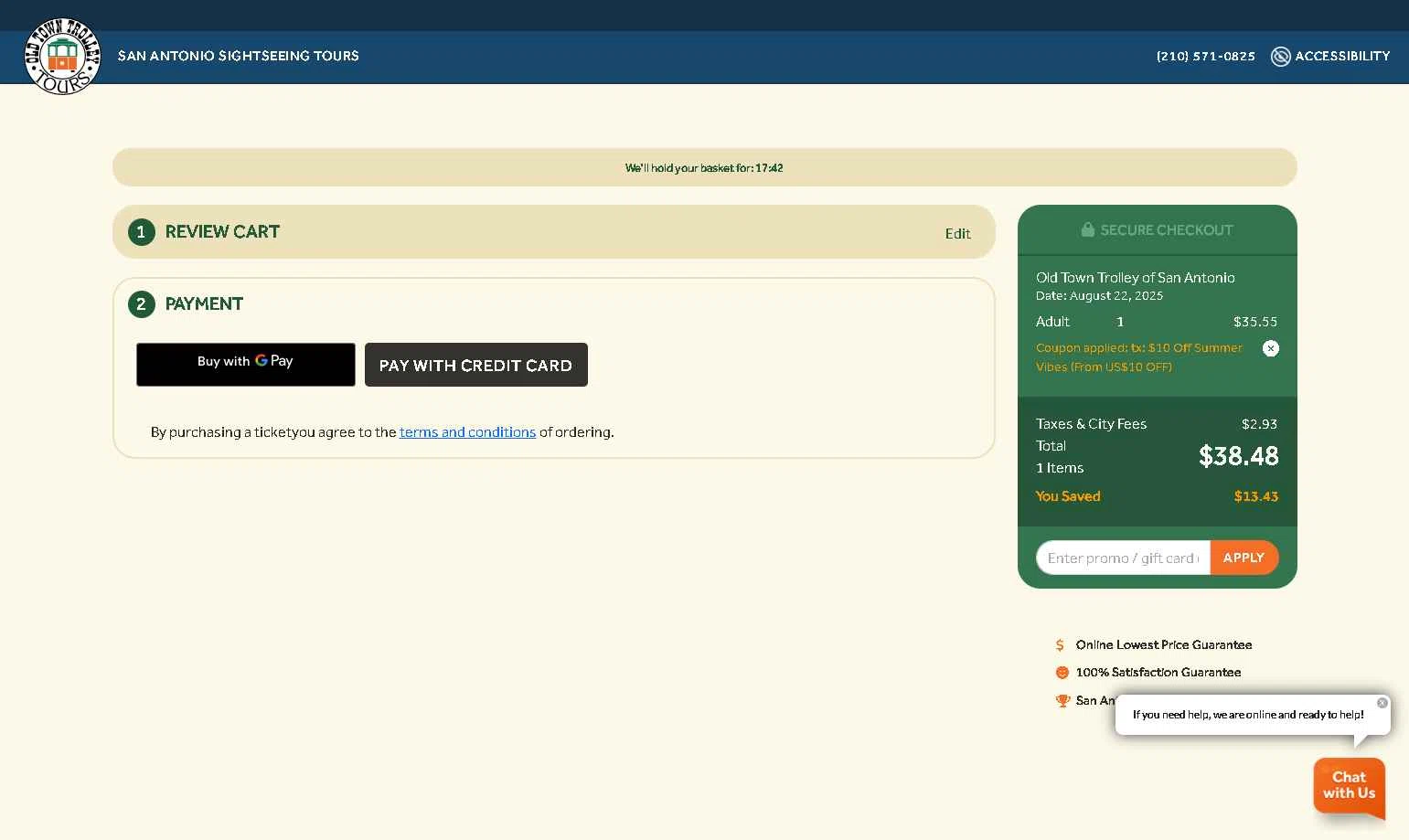
Task: Click the chat help message bubble text
Action: click(x=1248, y=715)
